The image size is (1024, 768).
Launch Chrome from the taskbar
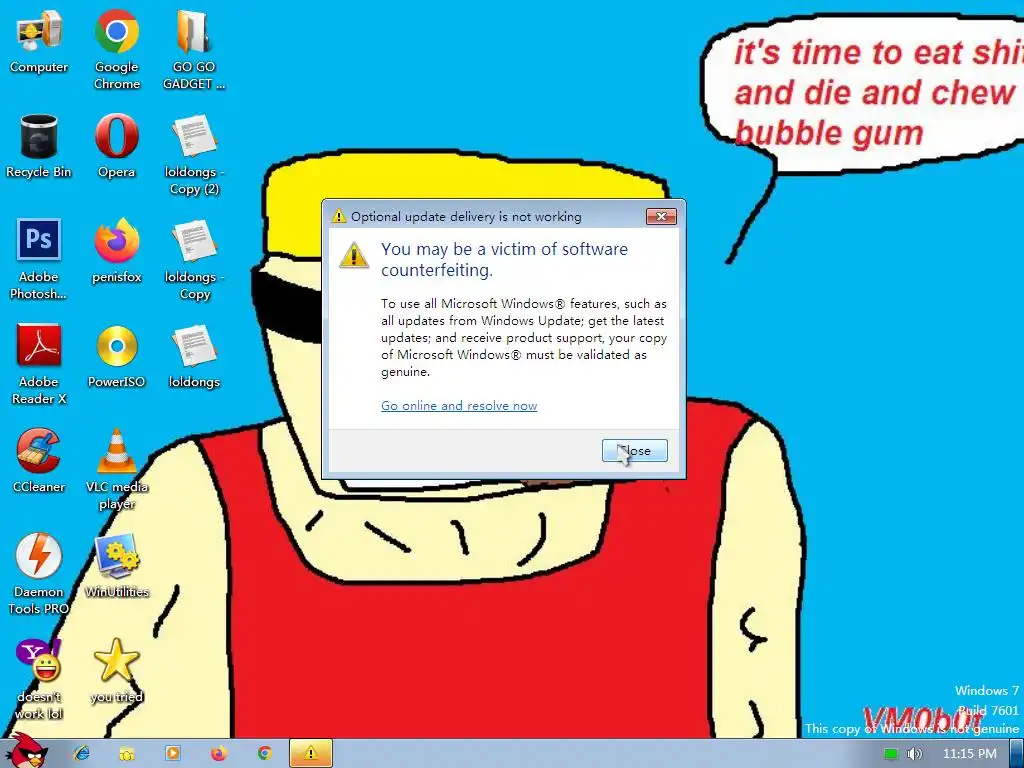point(264,753)
